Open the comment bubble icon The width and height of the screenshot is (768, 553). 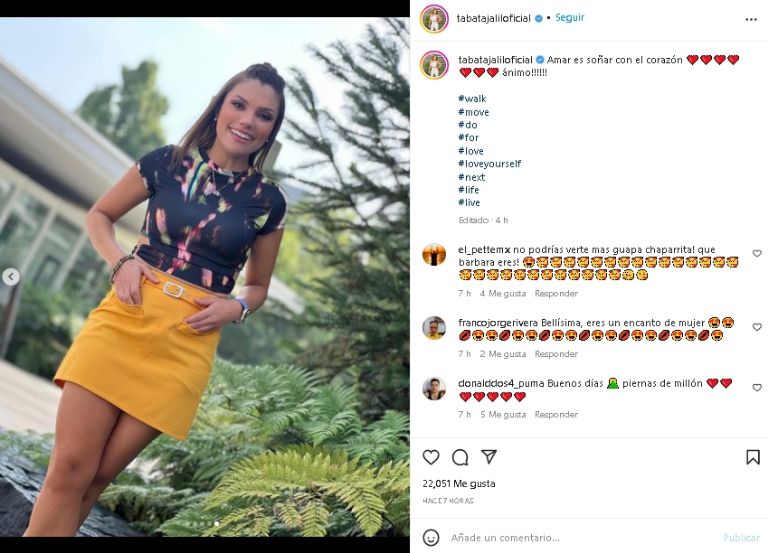coord(460,457)
